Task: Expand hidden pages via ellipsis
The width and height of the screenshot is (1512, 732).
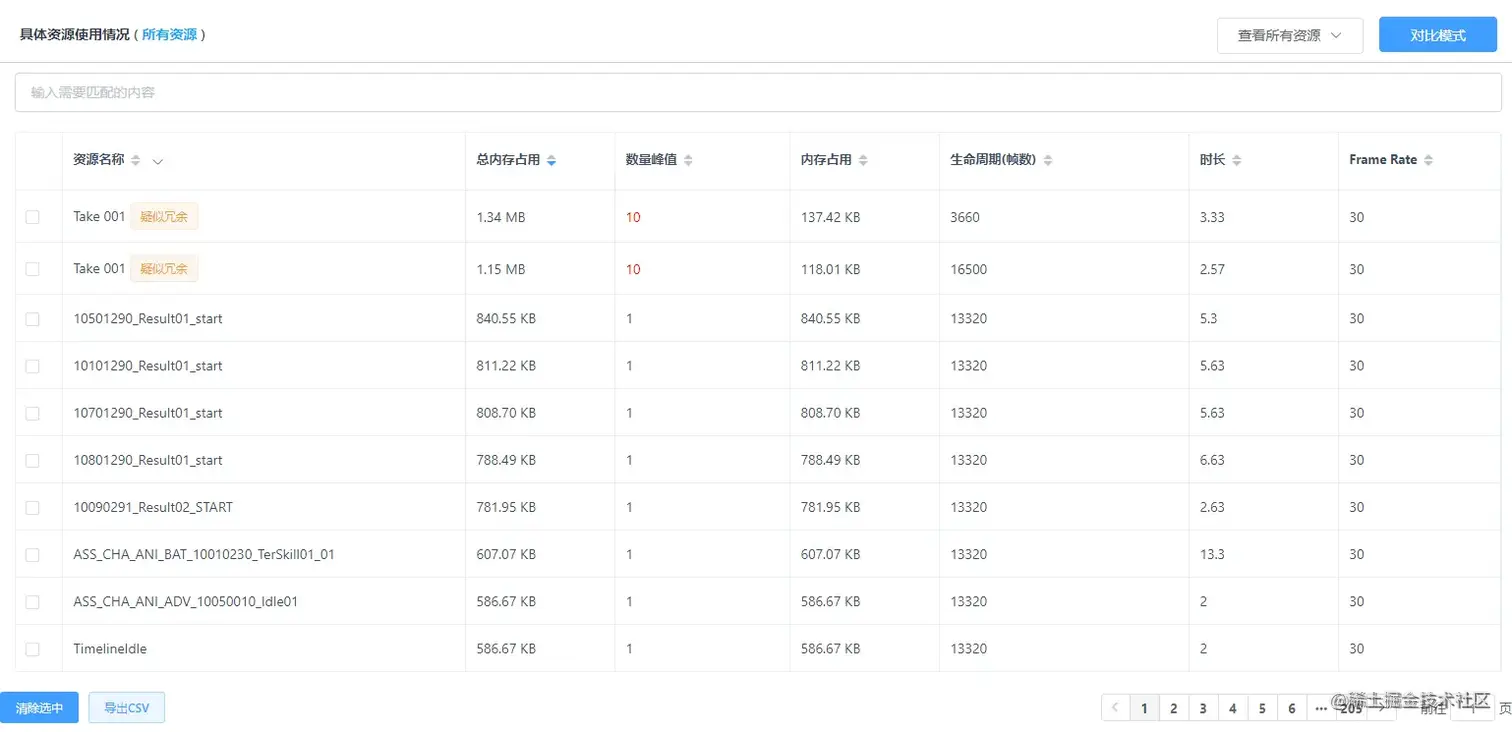Action: point(1321,707)
